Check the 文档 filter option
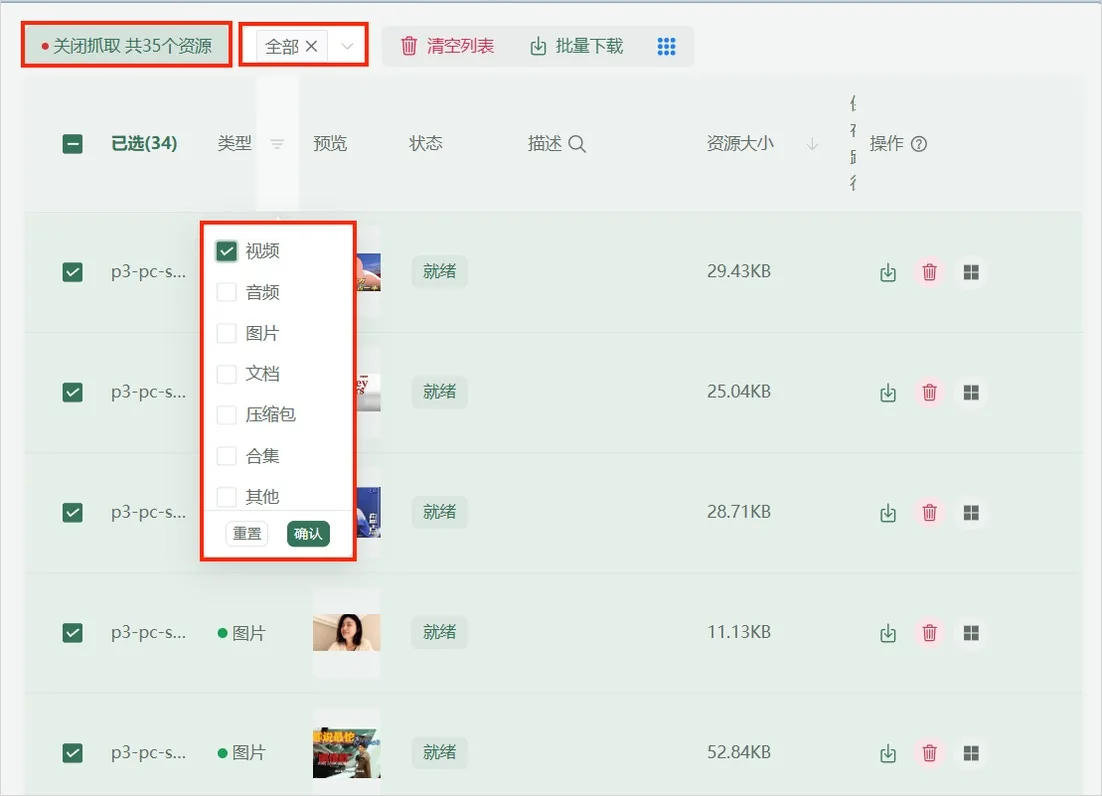 click(226, 374)
